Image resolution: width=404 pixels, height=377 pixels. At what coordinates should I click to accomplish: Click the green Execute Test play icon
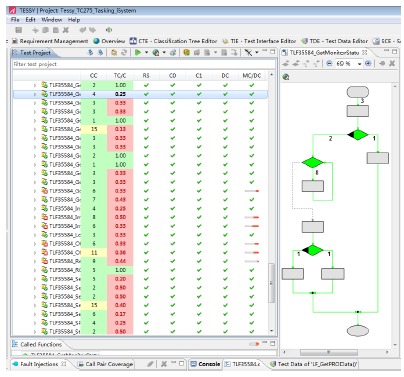pyautogui.click(x=138, y=52)
